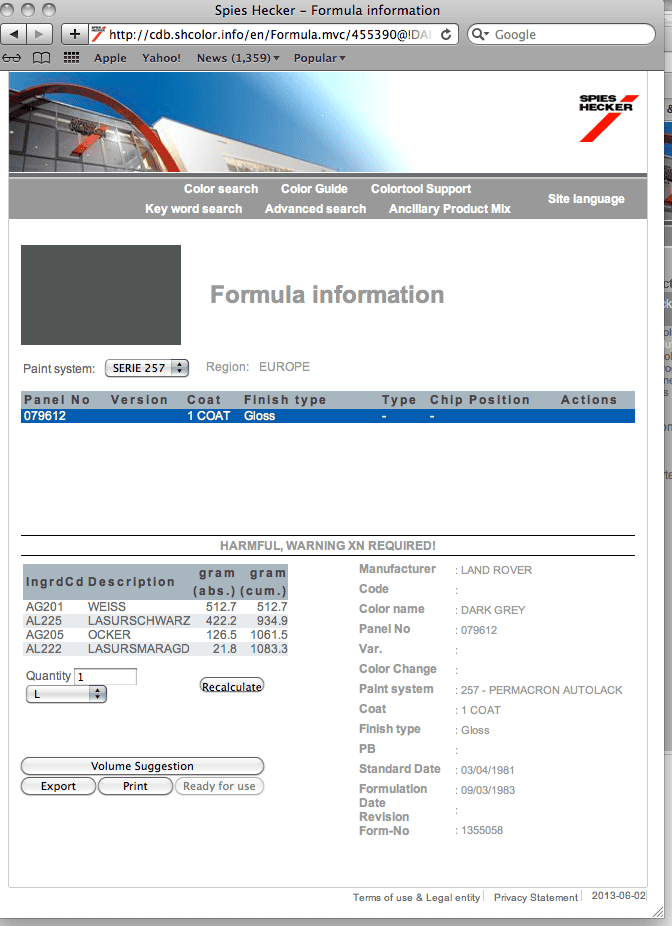Viewport: 672px width, 926px height.
Task: Open Privacy Statement link
Action: coord(536,898)
